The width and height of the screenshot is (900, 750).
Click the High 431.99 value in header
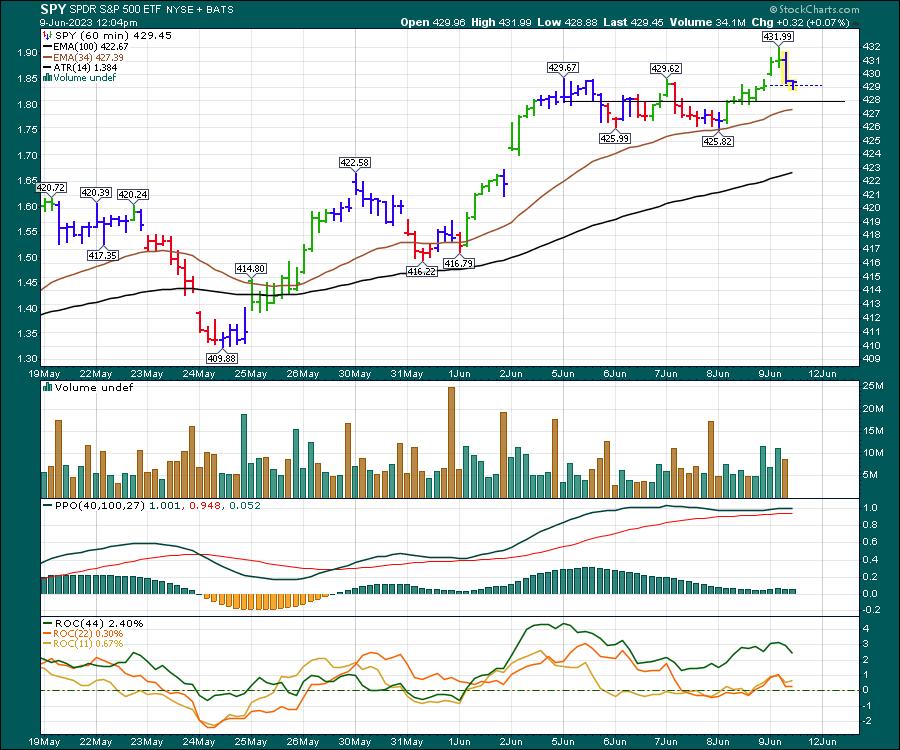[x=502, y=22]
